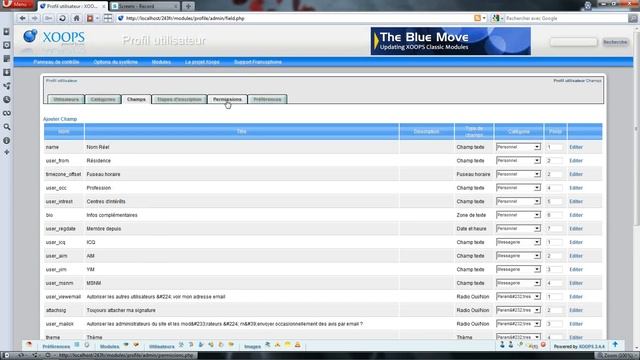Switch to the Catégories tab
The width and height of the screenshot is (640, 360).
pyautogui.click(x=103, y=99)
